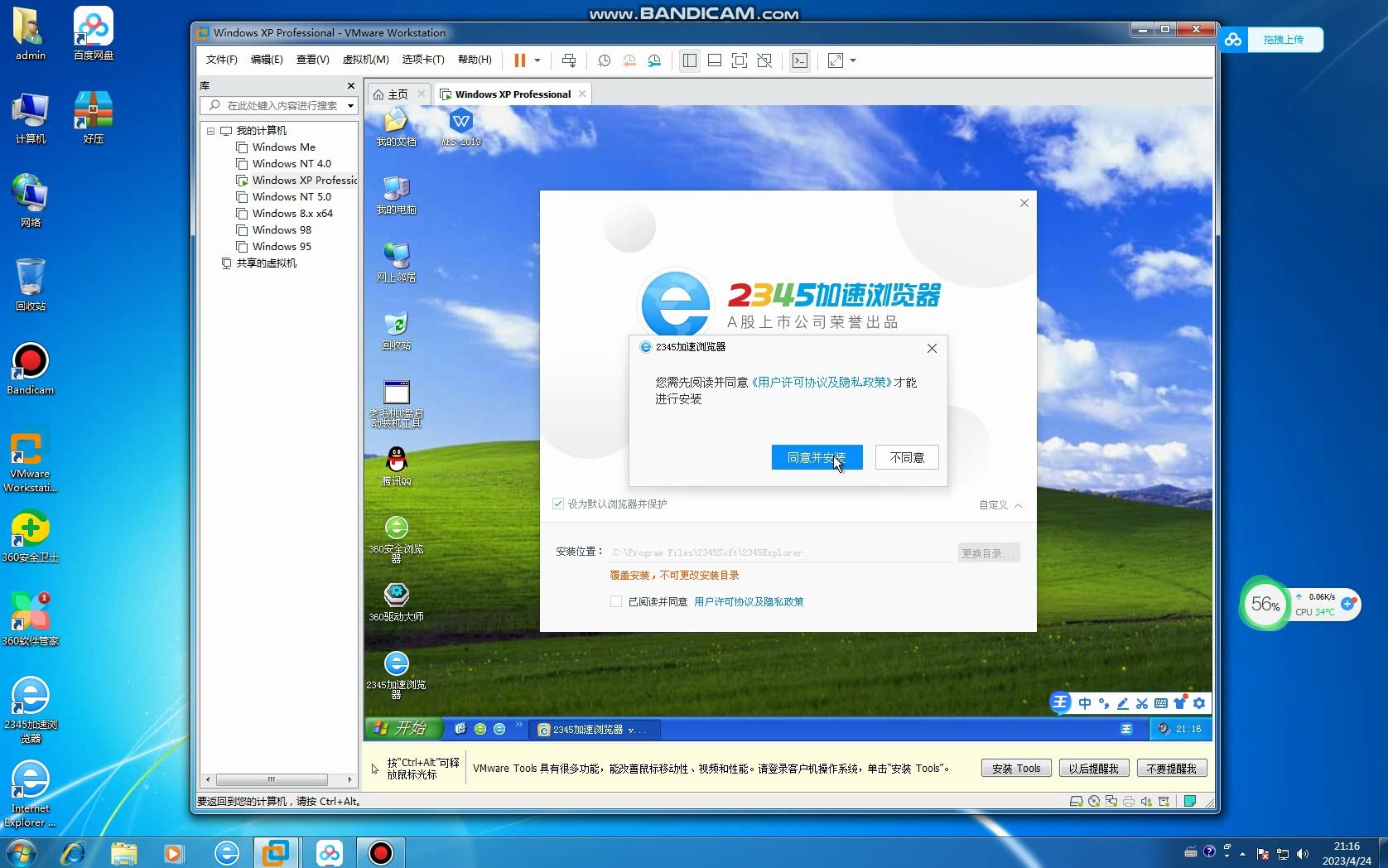Open the 帮助(H) menu
The width and height of the screenshot is (1388, 868).
[475, 60]
